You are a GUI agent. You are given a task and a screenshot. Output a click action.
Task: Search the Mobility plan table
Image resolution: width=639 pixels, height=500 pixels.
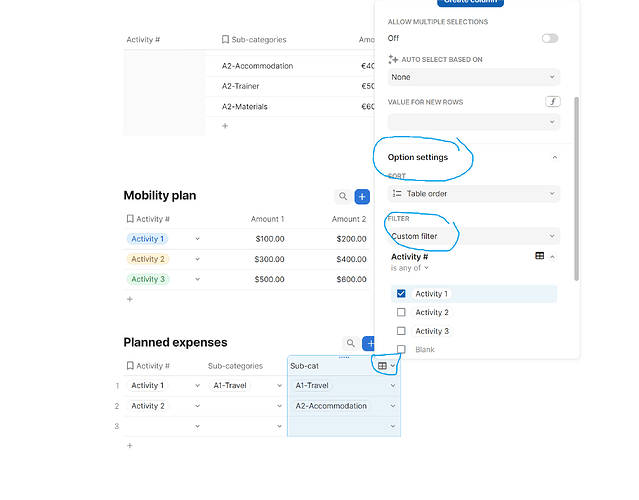(343, 198)
